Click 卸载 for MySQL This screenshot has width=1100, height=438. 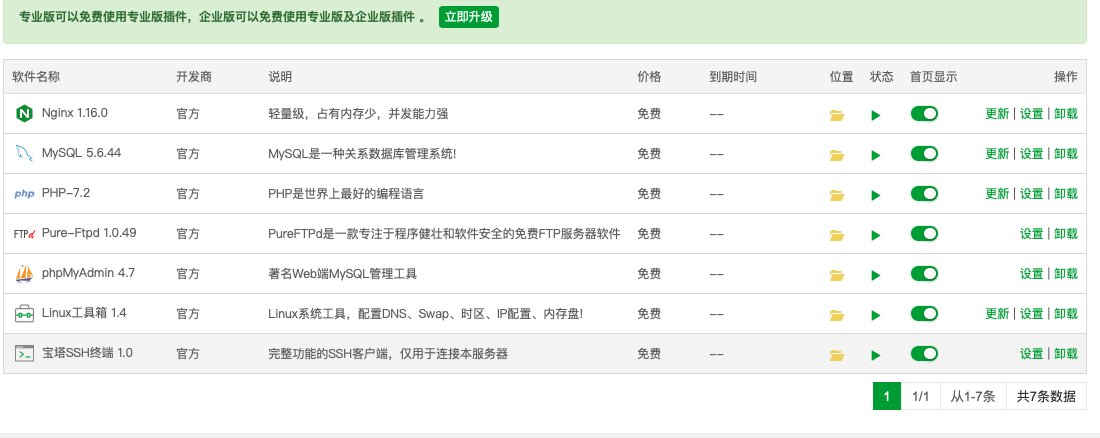click(1066, 154)
